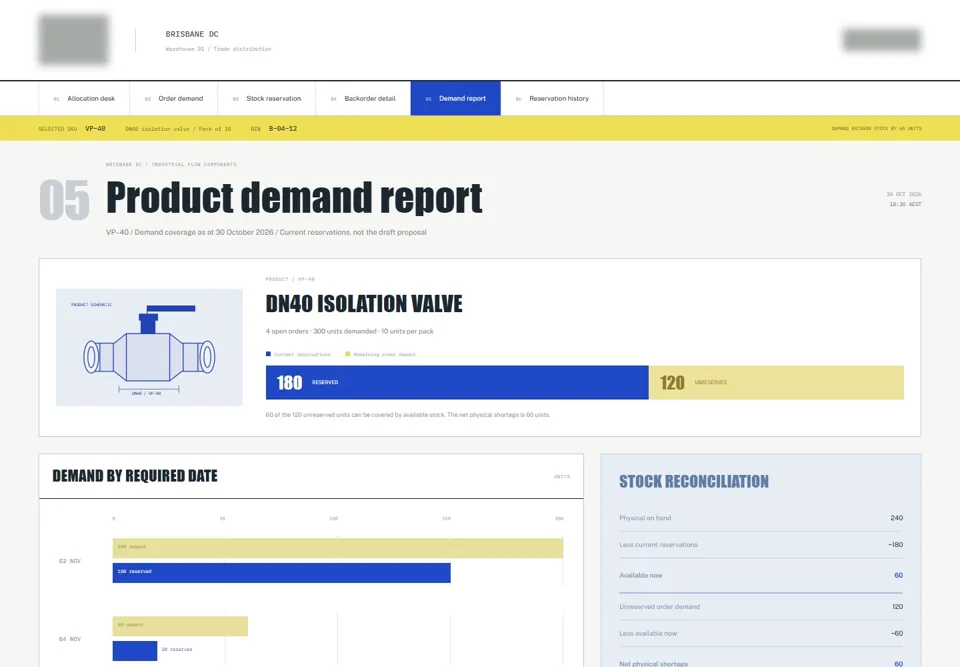The height and width of the screenshot is (667, 960).
Task: Click the 02 Nov yellow demand bar
Action: [x=338, y=548]
